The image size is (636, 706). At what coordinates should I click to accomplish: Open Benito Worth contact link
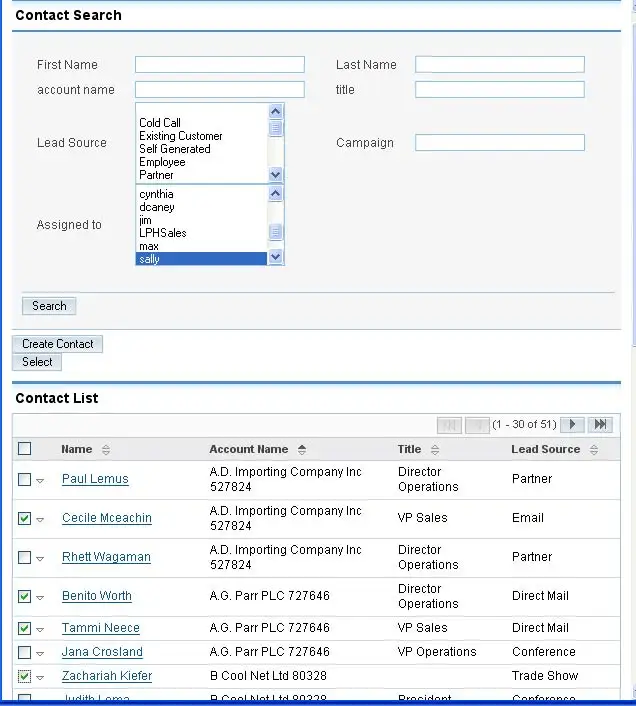coord(97,596)
